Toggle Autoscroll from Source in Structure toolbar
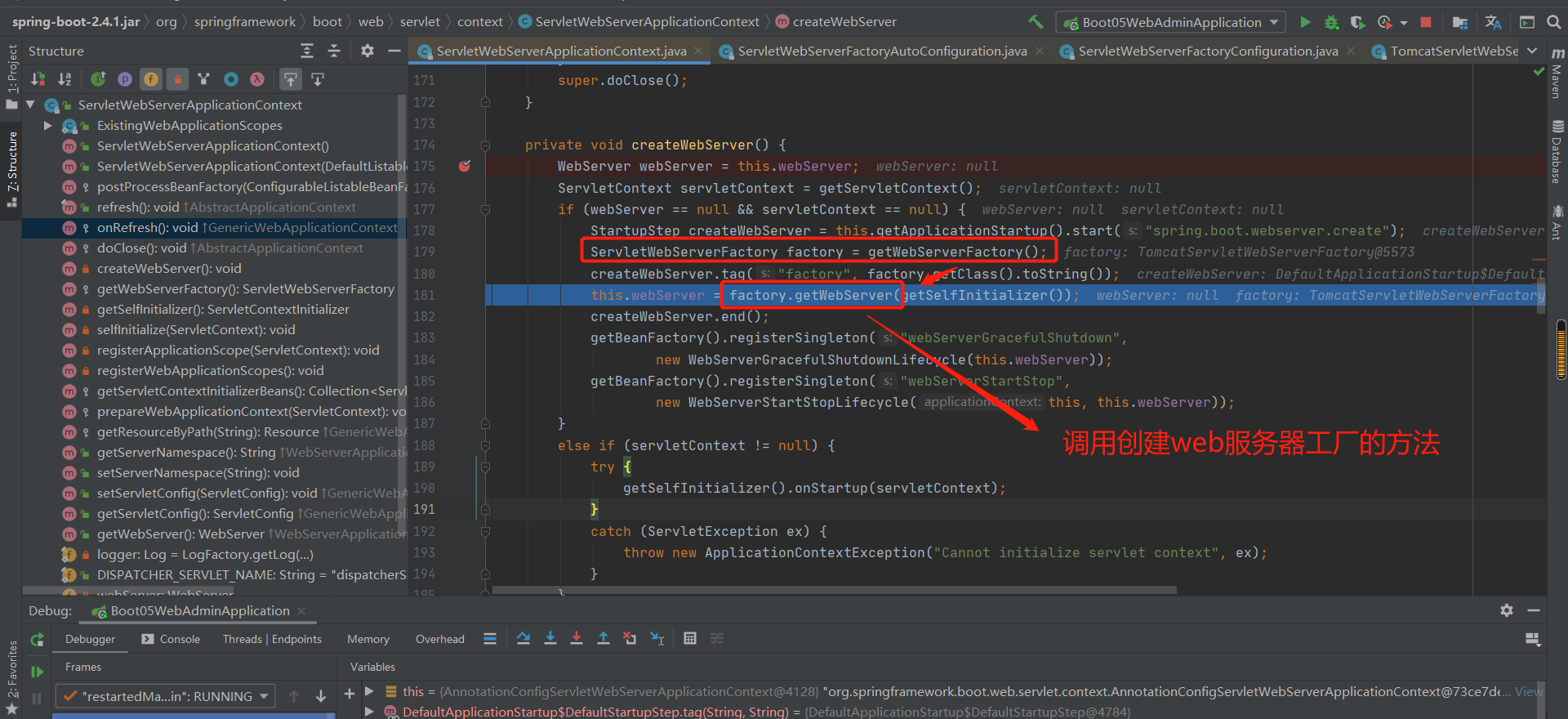Screen dimensions: 1568x719 (318, 79)
